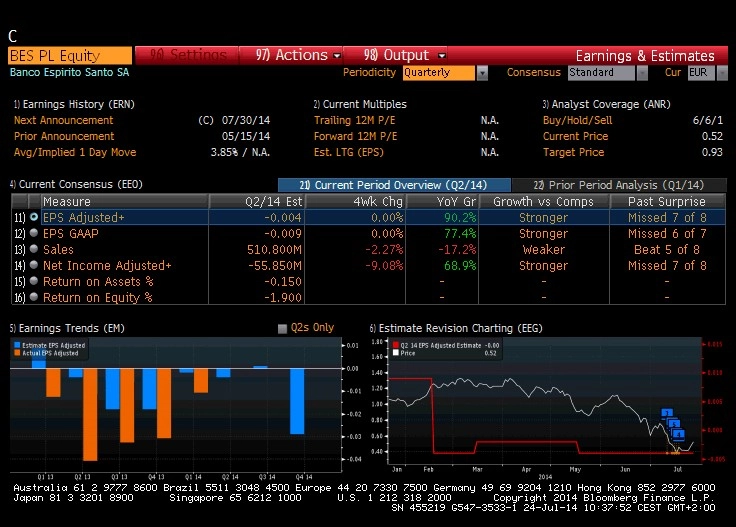
Task: Click the Est. LTG (EPS) label
Action: tap(349, 152)
